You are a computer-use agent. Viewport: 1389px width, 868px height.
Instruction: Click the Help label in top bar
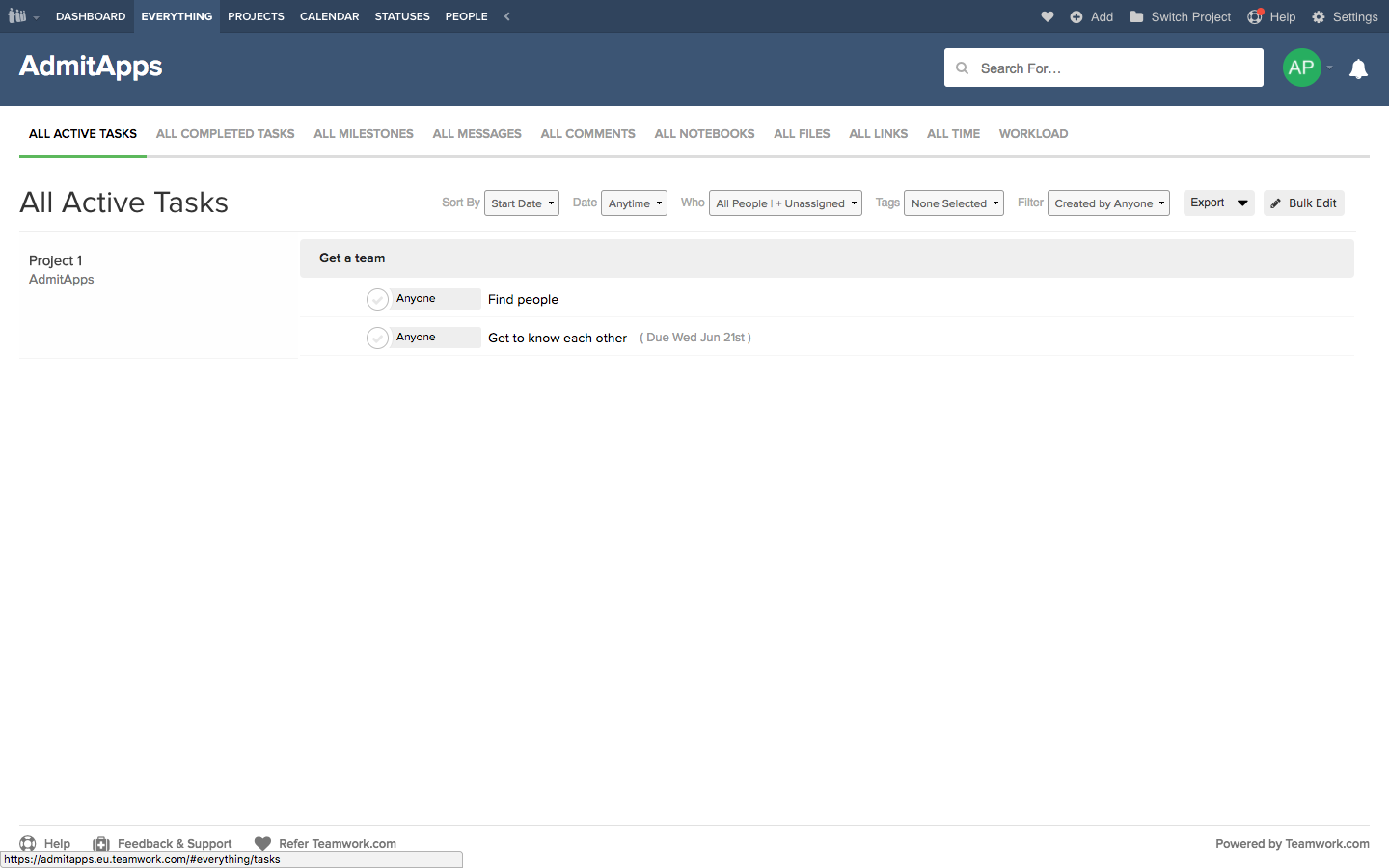[1283, 16]
